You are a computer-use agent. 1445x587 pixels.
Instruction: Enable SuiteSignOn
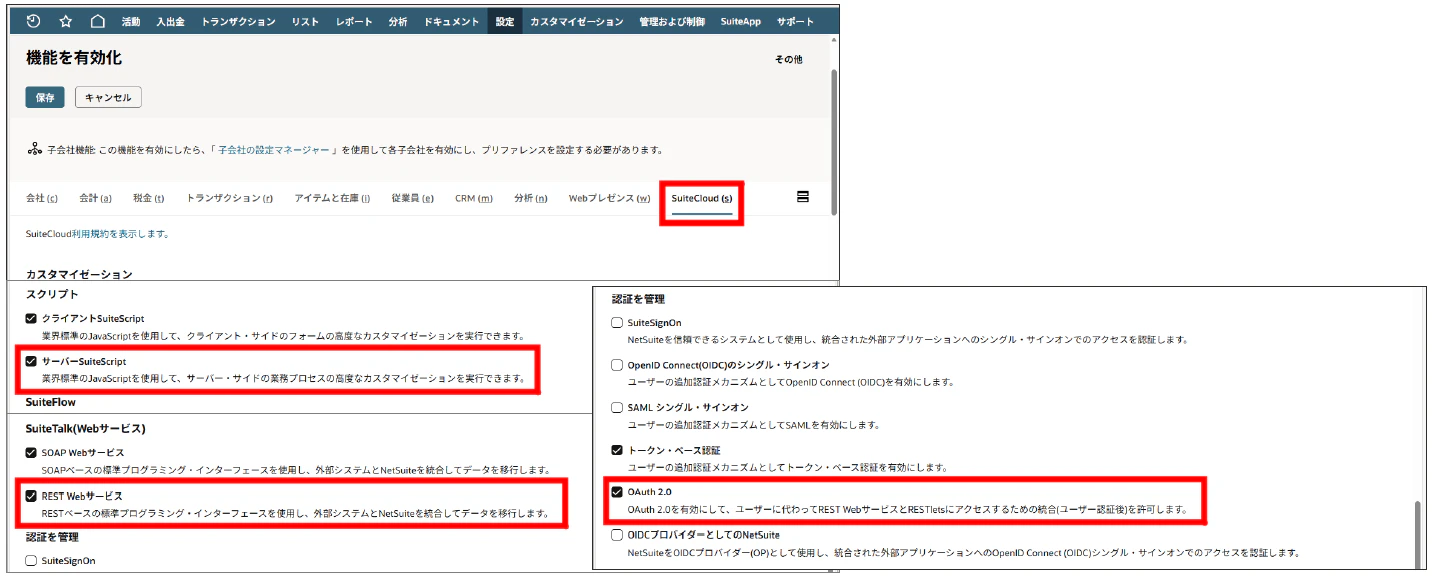[x=617, y=322]
